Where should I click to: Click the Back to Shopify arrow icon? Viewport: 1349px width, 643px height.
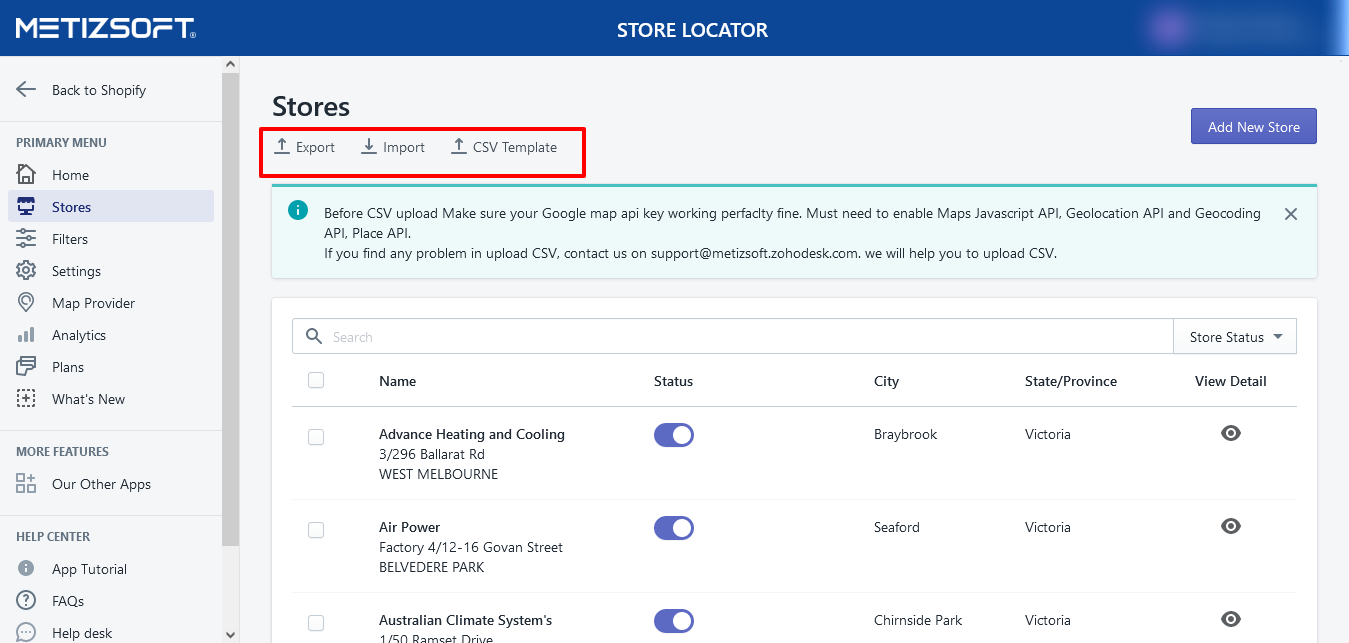click(x=26, y=89)
